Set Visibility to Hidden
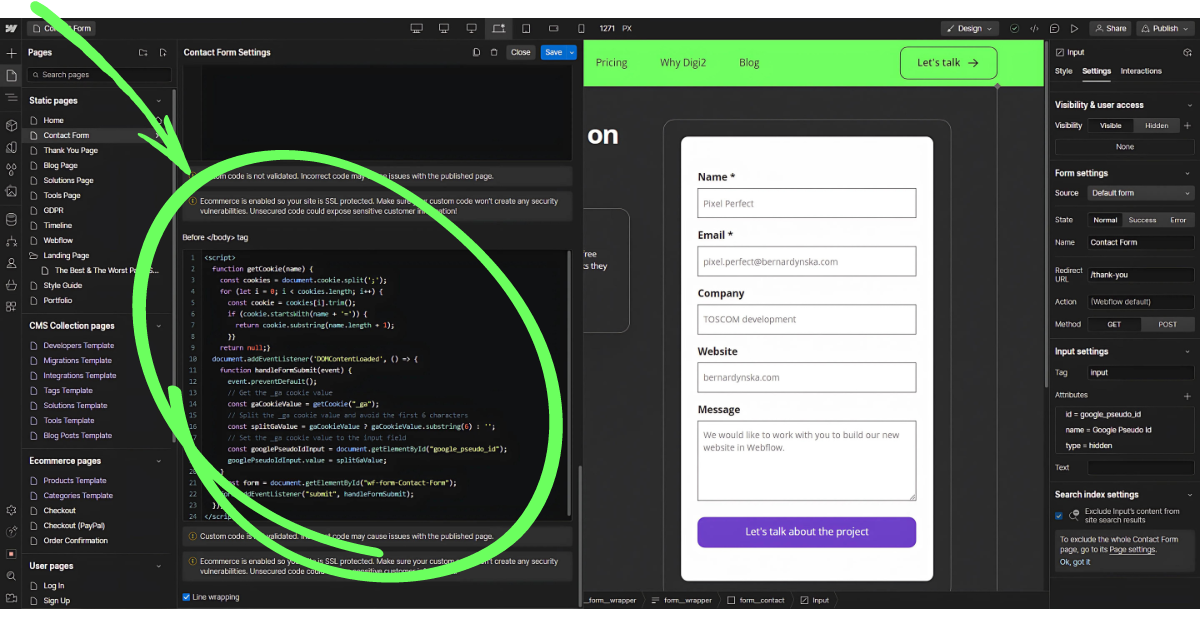The image size is (1200, 627). click(1156, 125)
